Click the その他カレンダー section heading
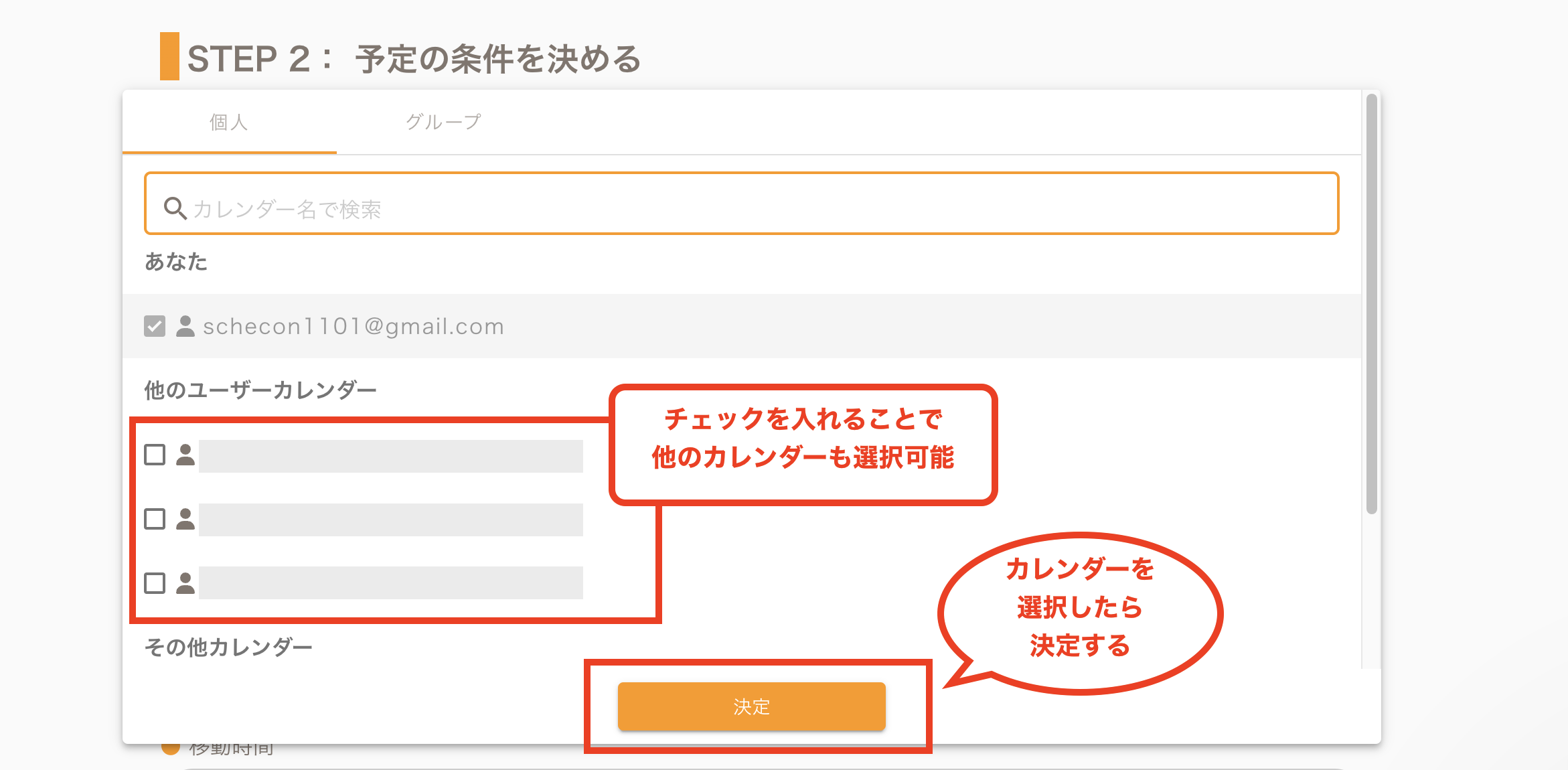The width and height of the screenshot is (1568, 770). (229, 647)
